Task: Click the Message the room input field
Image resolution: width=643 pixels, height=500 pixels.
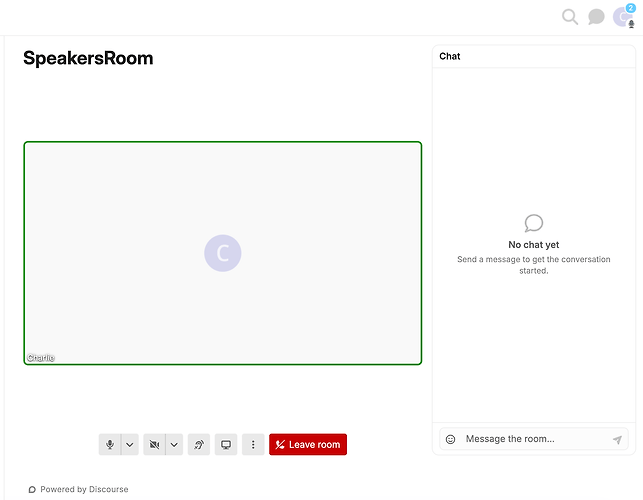Action: click(534, 439)
